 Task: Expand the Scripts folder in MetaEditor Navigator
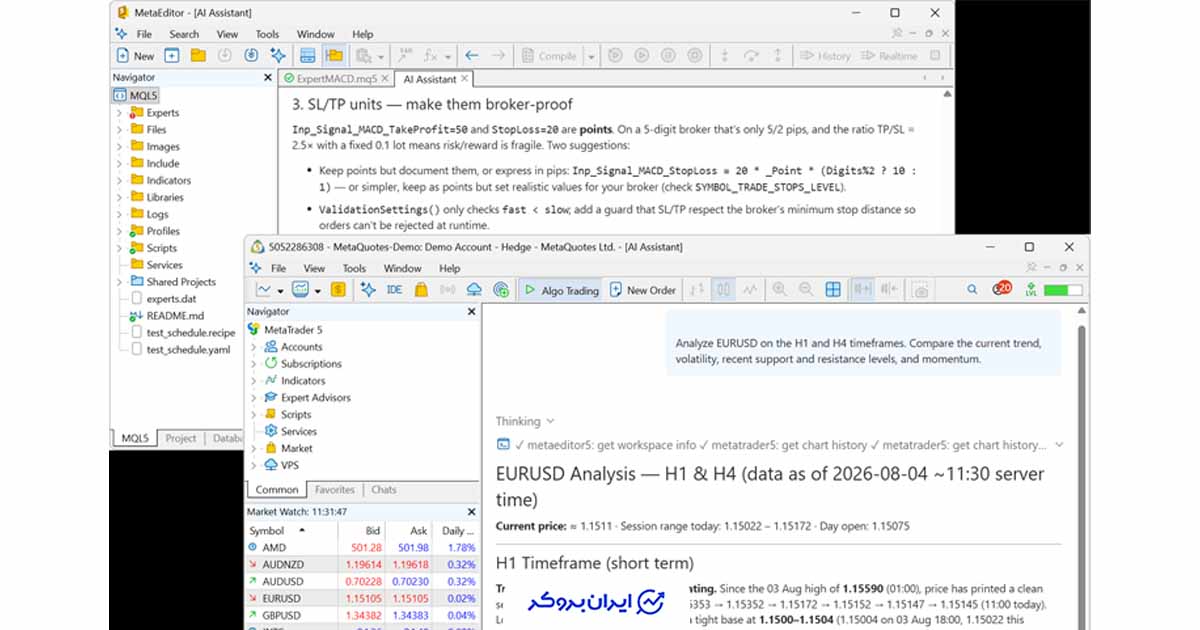[x=119, y=248]
